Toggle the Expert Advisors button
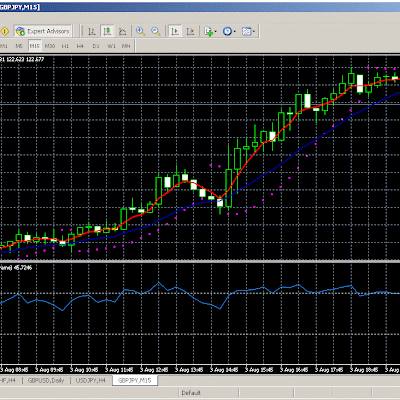The width and height of the screenshot is (400, 400). pos(43,31)
